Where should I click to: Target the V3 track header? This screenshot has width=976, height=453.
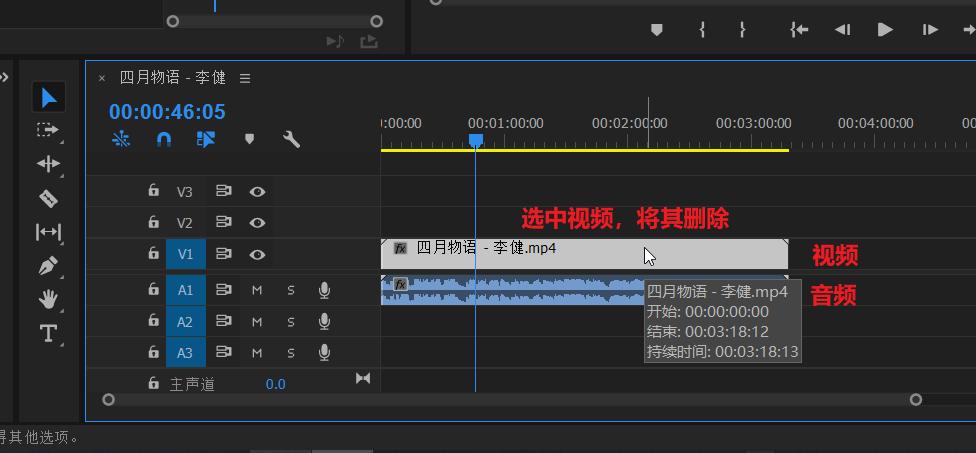[185, 192]
